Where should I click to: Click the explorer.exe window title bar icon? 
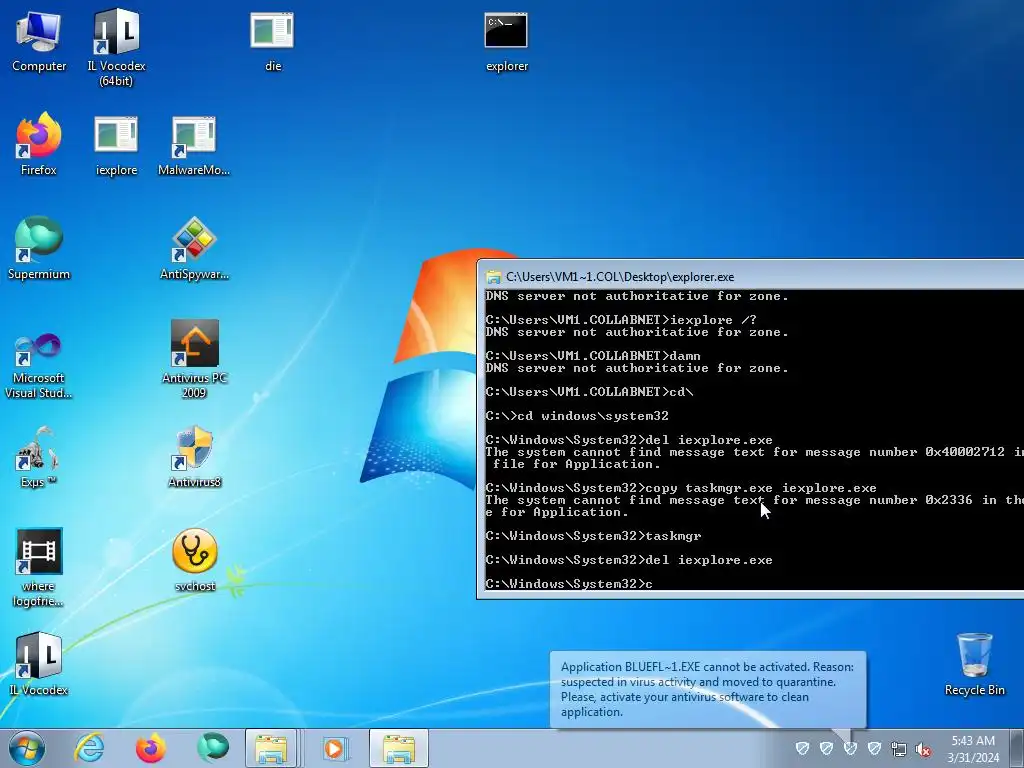click(493, 277)
